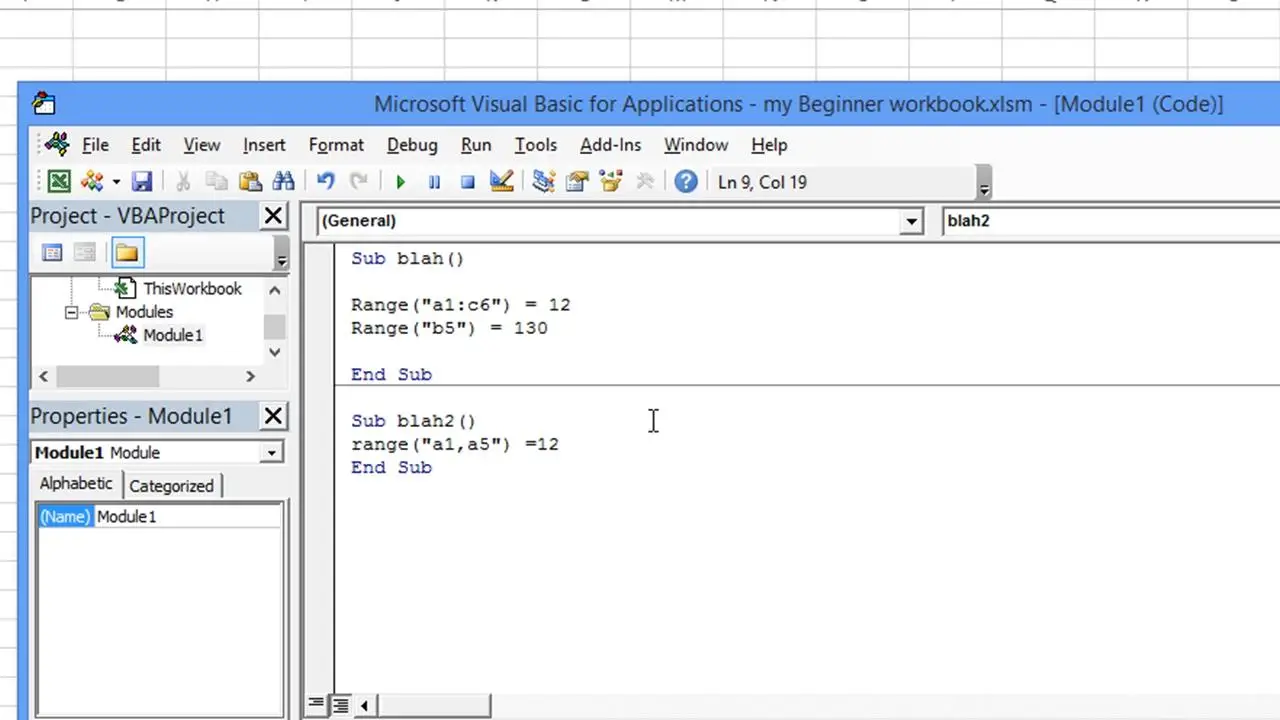Click the VBA menu bar control icon
The height and width of the screenshot is (720, 1280).
coord(57,145)
